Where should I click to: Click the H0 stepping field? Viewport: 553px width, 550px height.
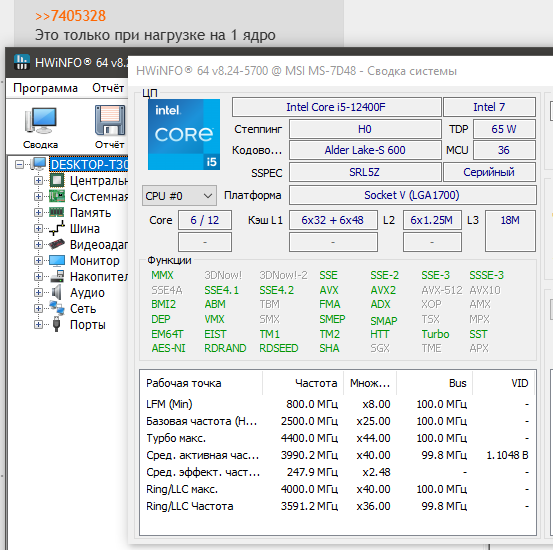pos(365,129)
